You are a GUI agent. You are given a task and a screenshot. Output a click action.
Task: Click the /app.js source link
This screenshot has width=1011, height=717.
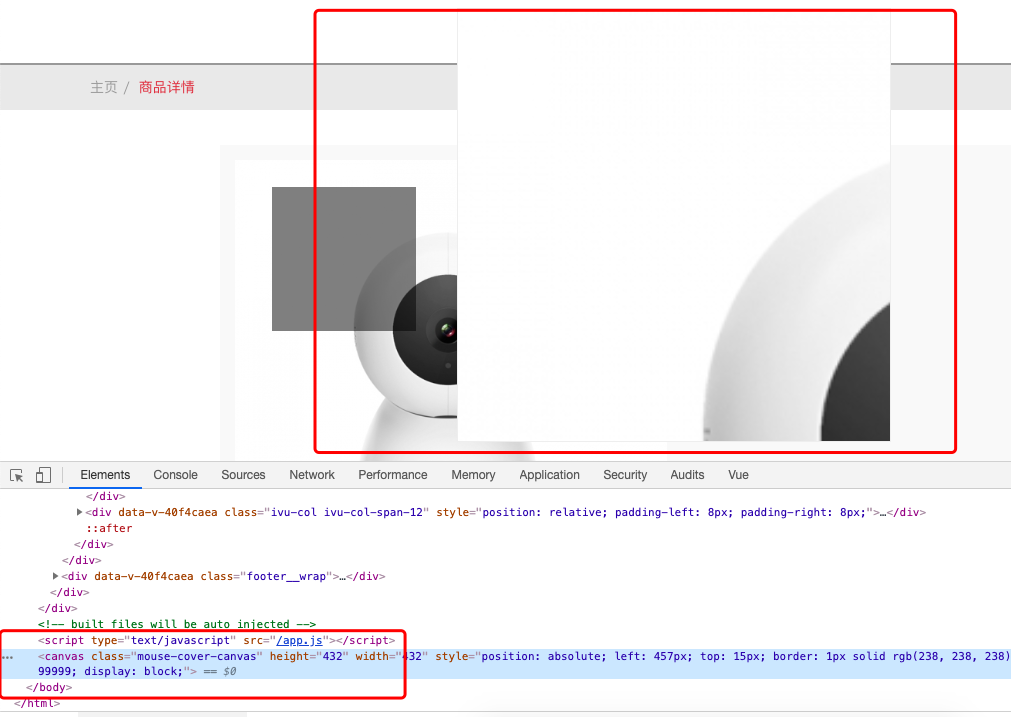pyautogui.click(x=306, y=640)
